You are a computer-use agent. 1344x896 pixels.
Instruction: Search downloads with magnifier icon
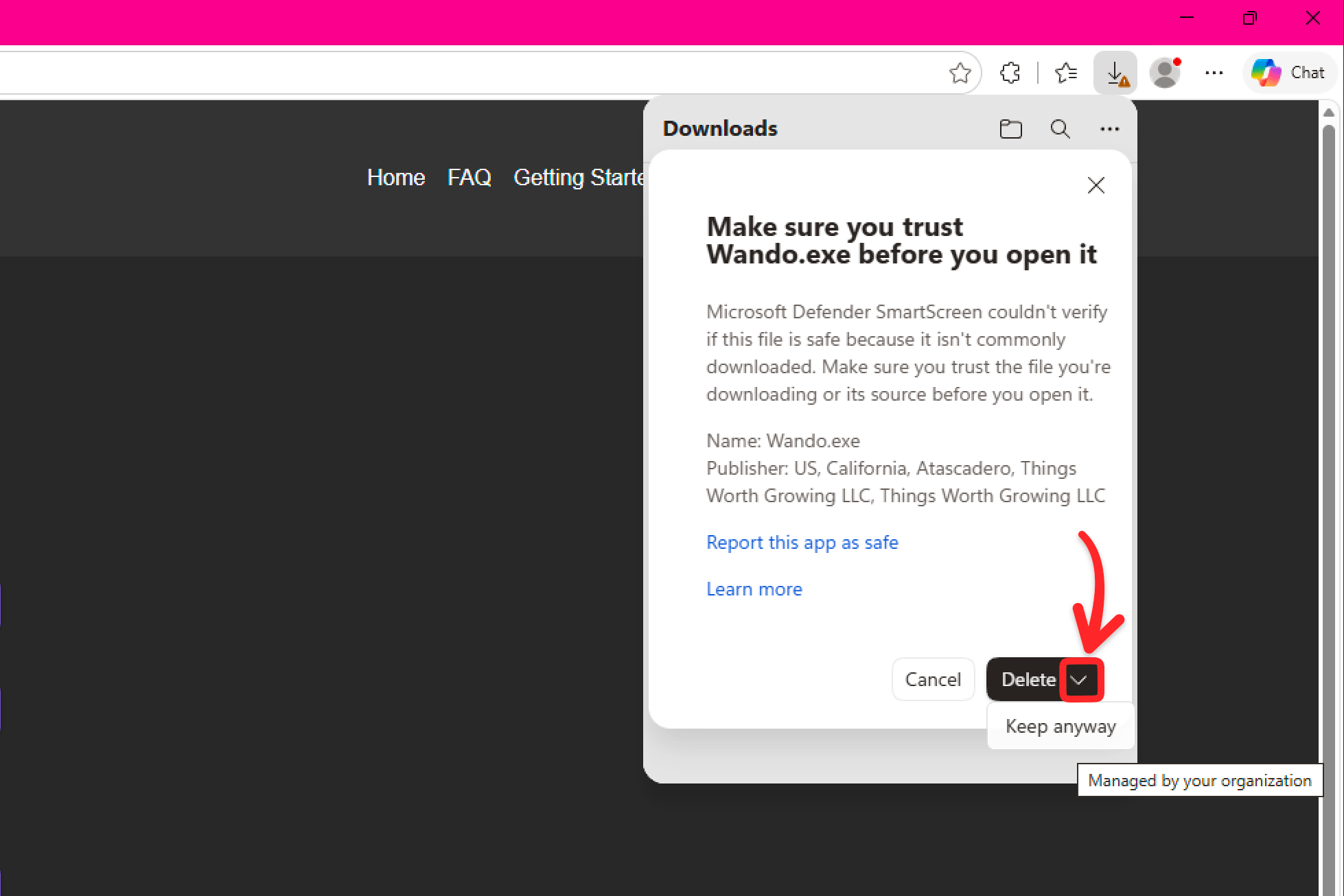pos(1060,128)
